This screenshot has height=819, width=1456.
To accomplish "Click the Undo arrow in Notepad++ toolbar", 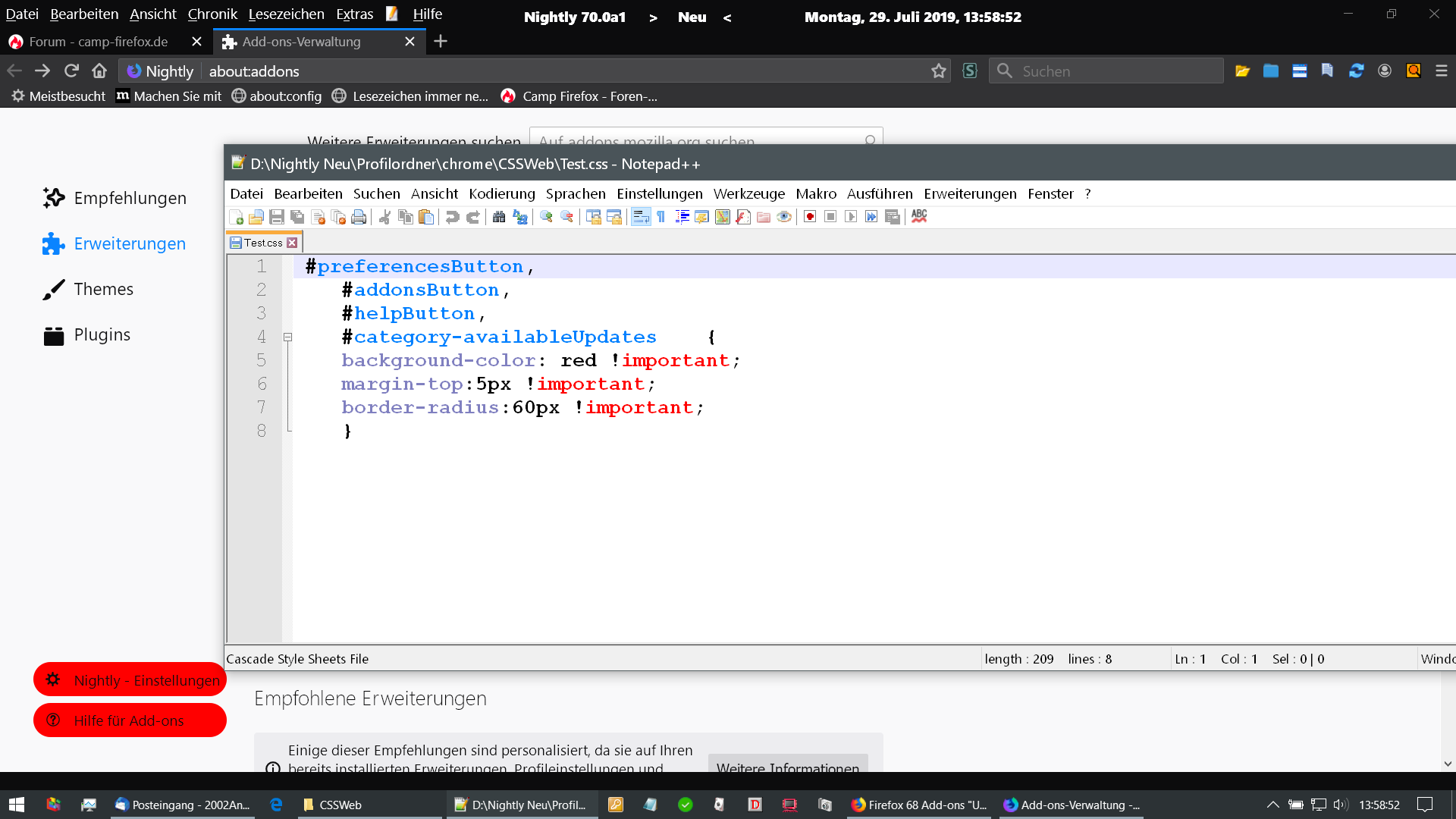I will pos(453,218).
